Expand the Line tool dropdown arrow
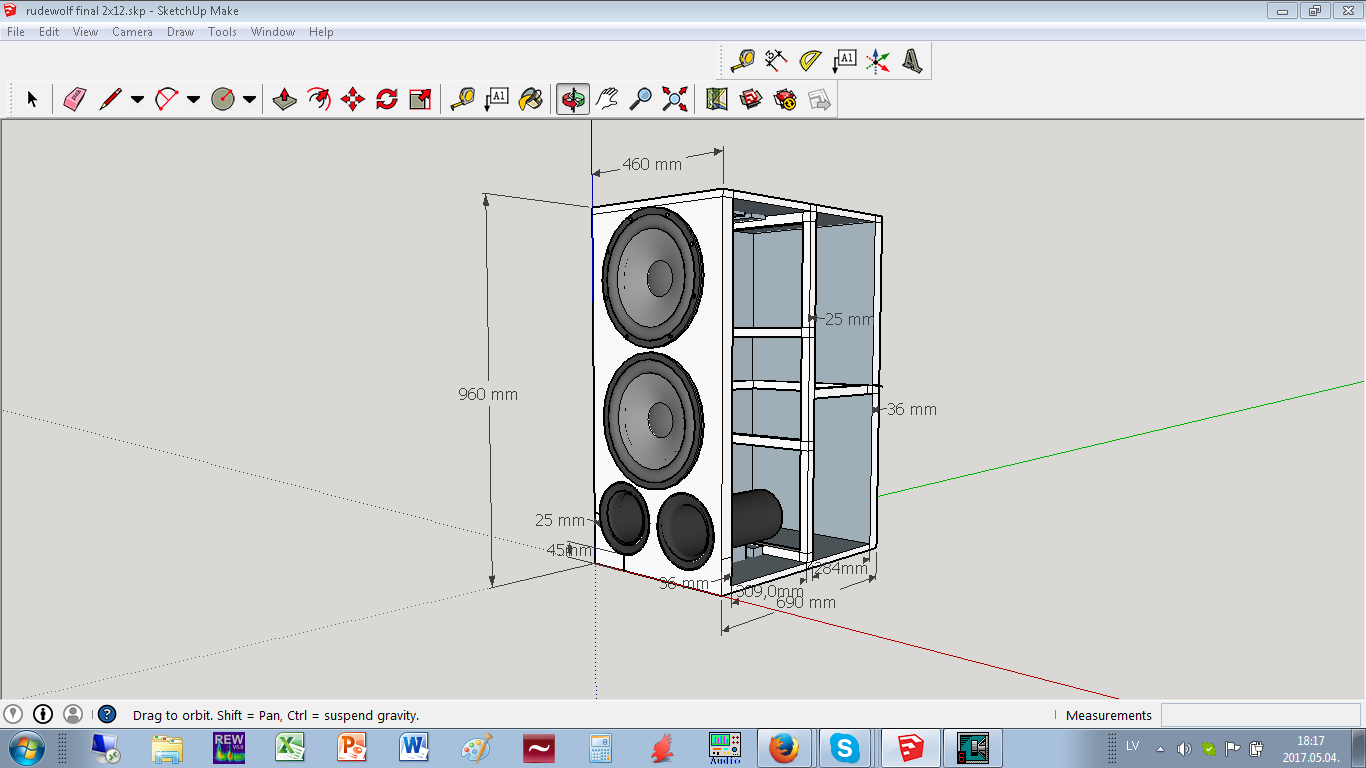 click(137, 99)
